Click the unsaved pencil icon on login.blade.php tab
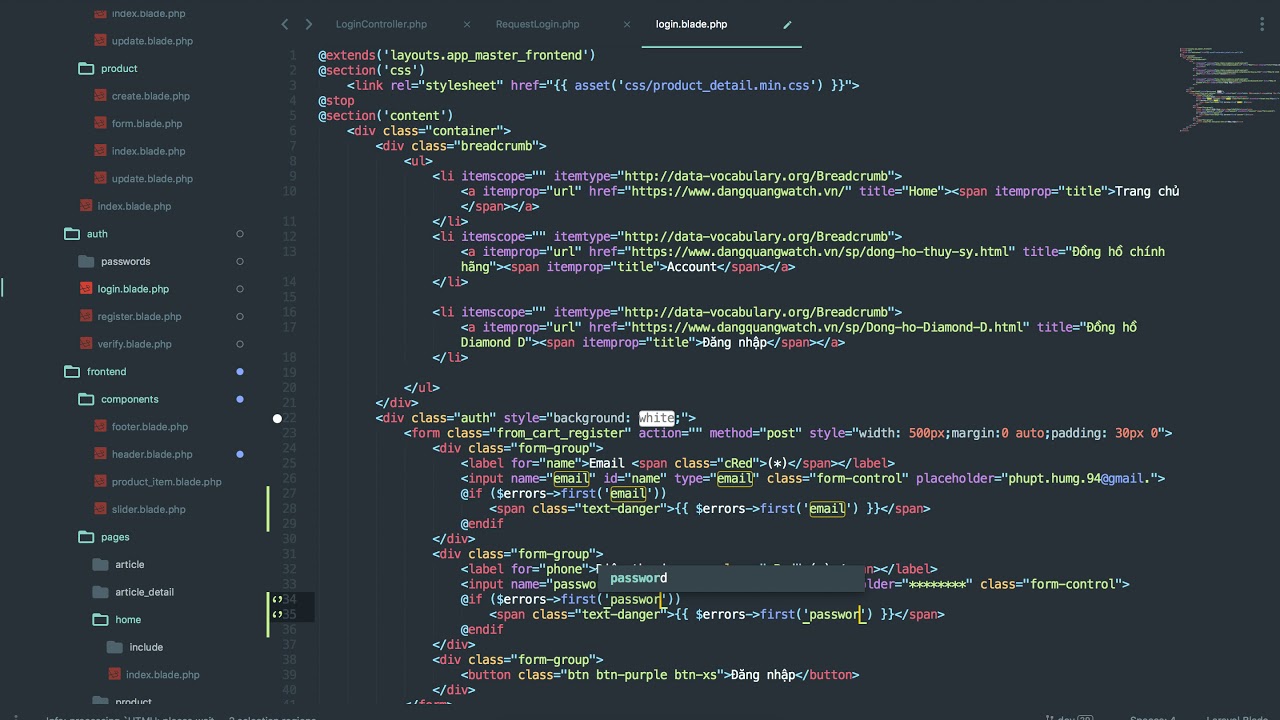Screen dimensions: 1280x720 click(787, 24)
